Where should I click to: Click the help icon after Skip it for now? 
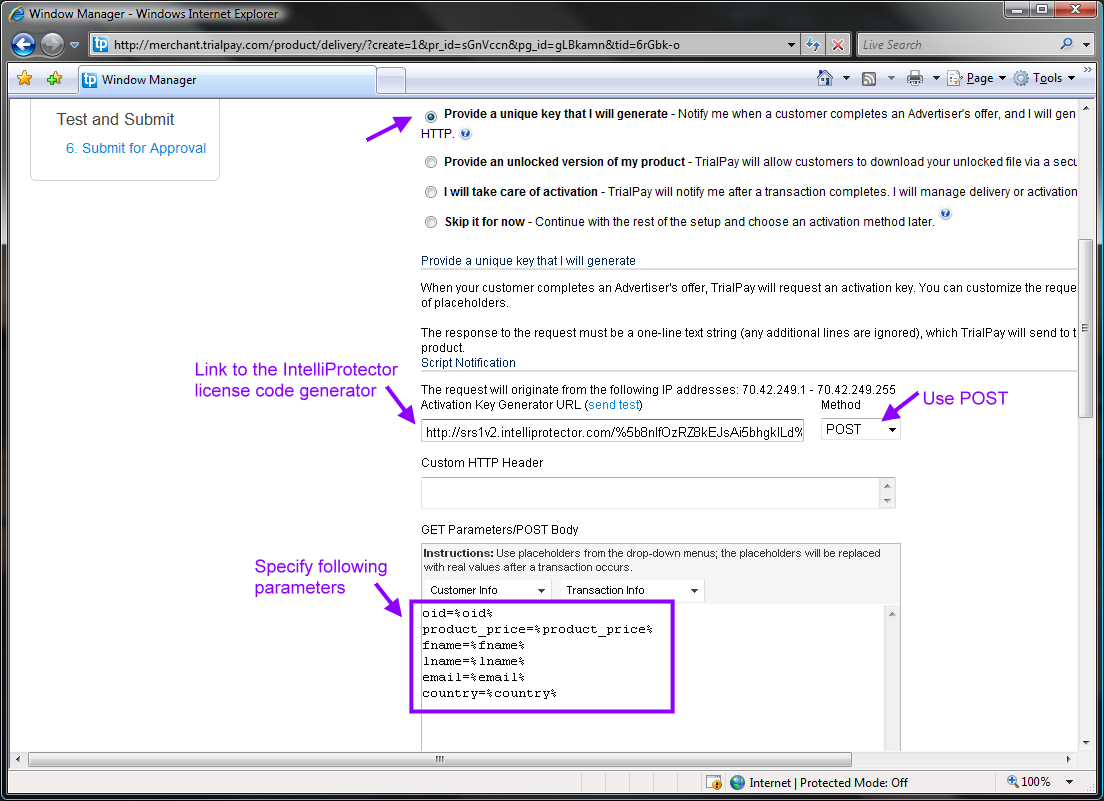pyautogui.click(x=946, y=213)
